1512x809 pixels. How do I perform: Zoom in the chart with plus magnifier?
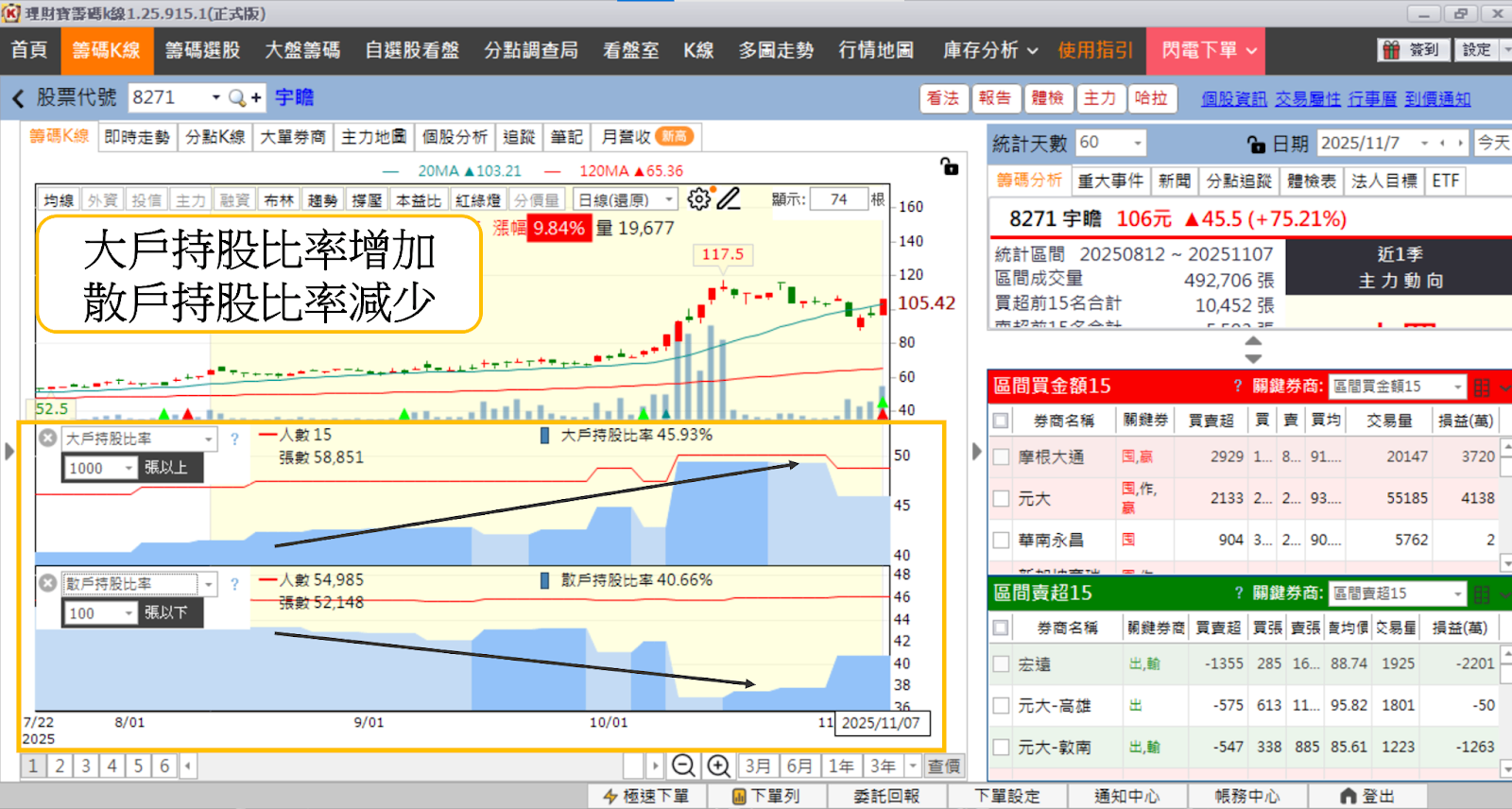[x=718, y=766]
